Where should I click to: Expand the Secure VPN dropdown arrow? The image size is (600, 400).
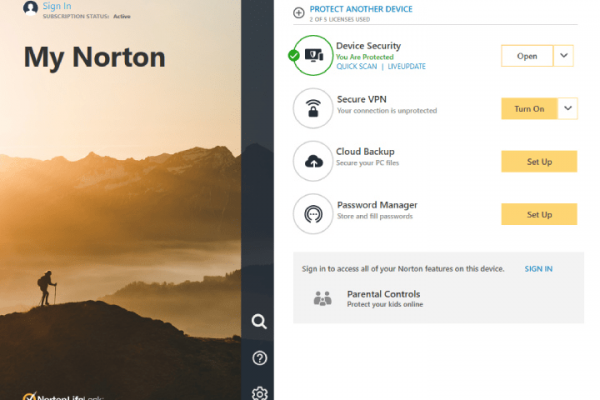coord(568,109)
